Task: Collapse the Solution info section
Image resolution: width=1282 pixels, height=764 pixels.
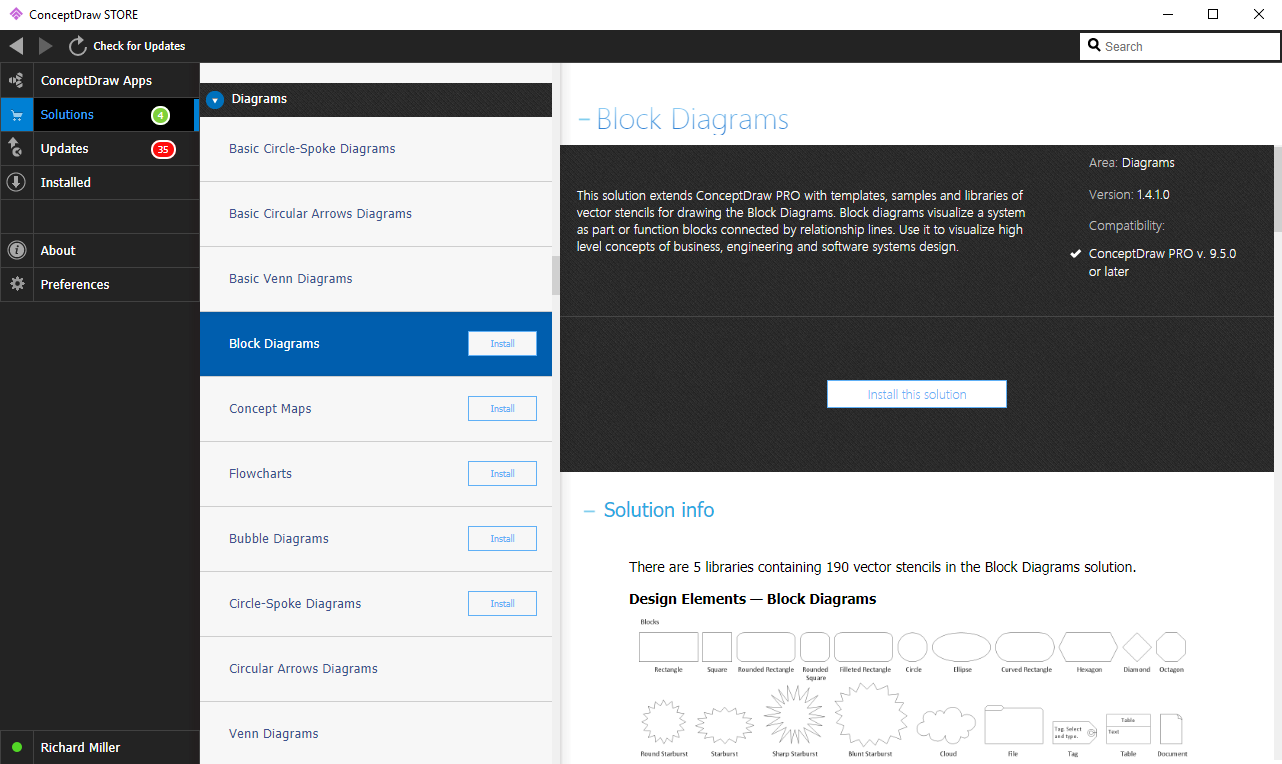Action: (590, 510)
